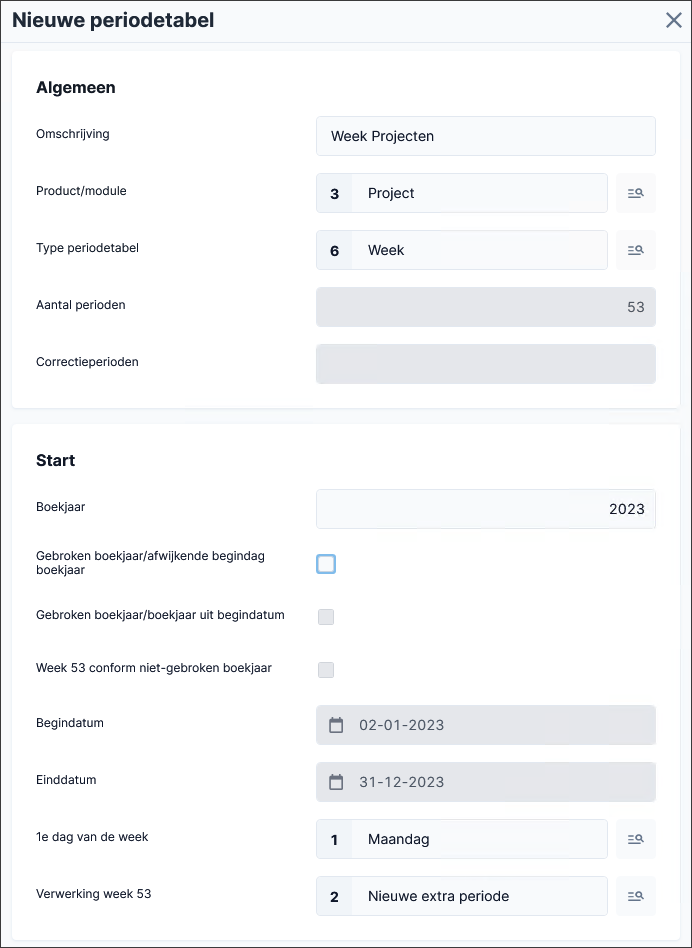Screen dimensions: 692x948
Task: Select the Maandag first weekday field
Action: tap(462, 839)
